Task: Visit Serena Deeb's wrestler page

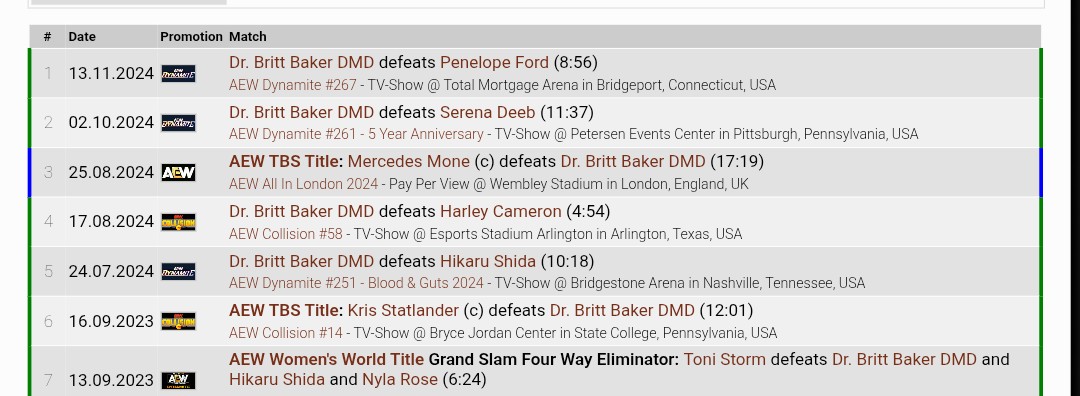Action: pyautogui.click(x=488, y=112)
